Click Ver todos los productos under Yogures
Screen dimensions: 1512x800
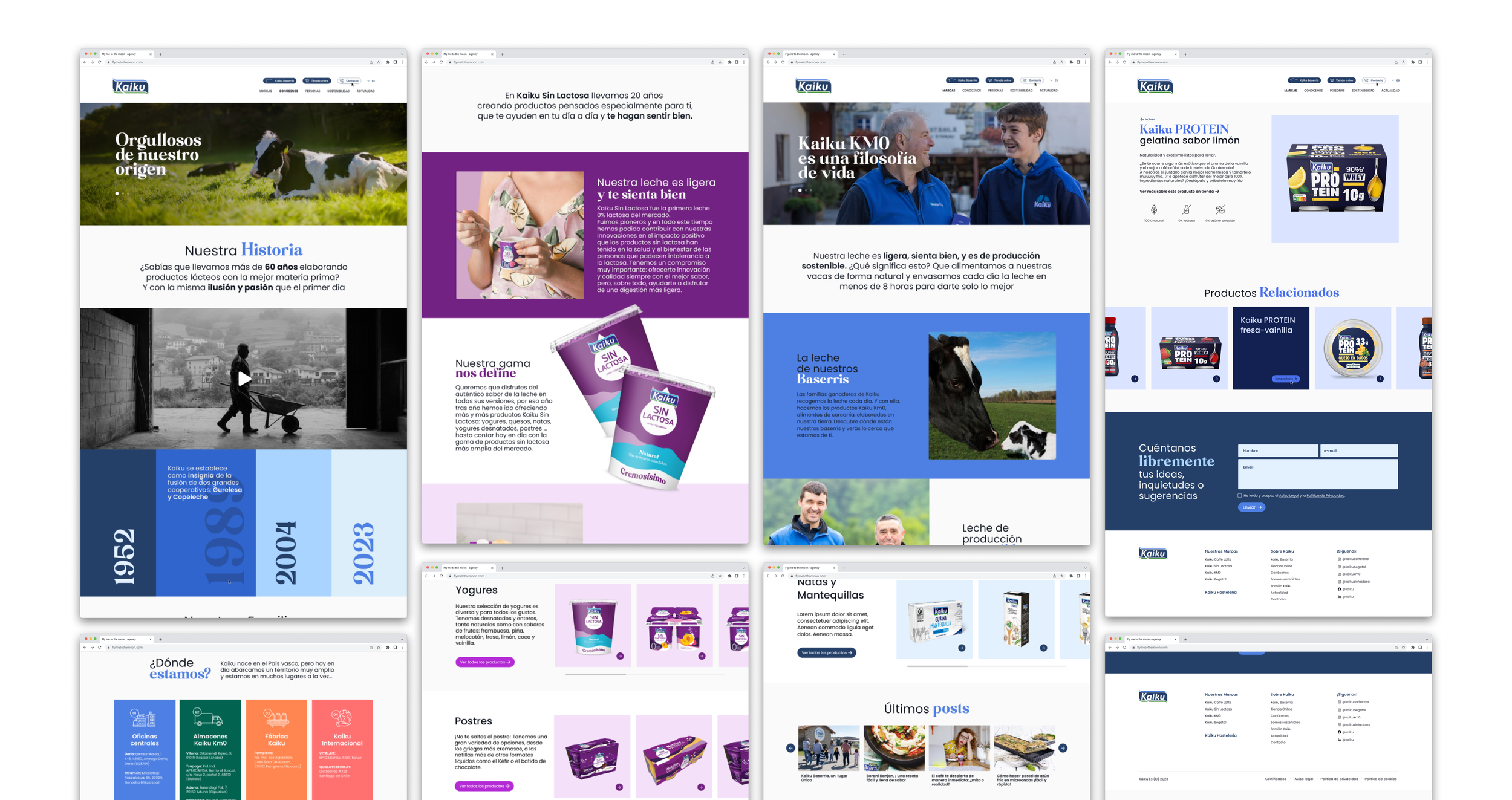(x=484, y=662)
